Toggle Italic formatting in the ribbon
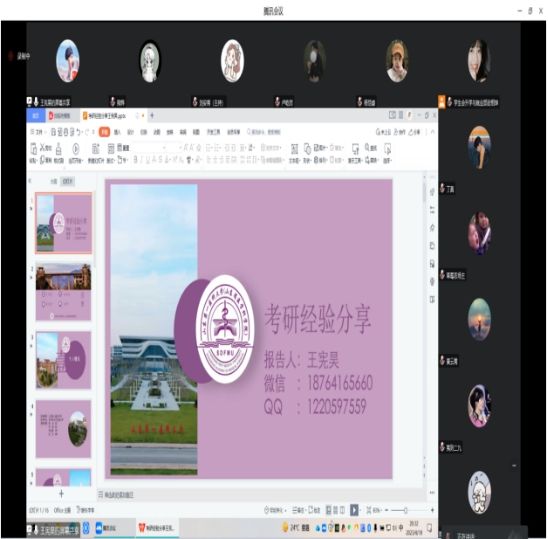Screen dimensions: 548x539 pyautogui.click(x=142, y=160)
